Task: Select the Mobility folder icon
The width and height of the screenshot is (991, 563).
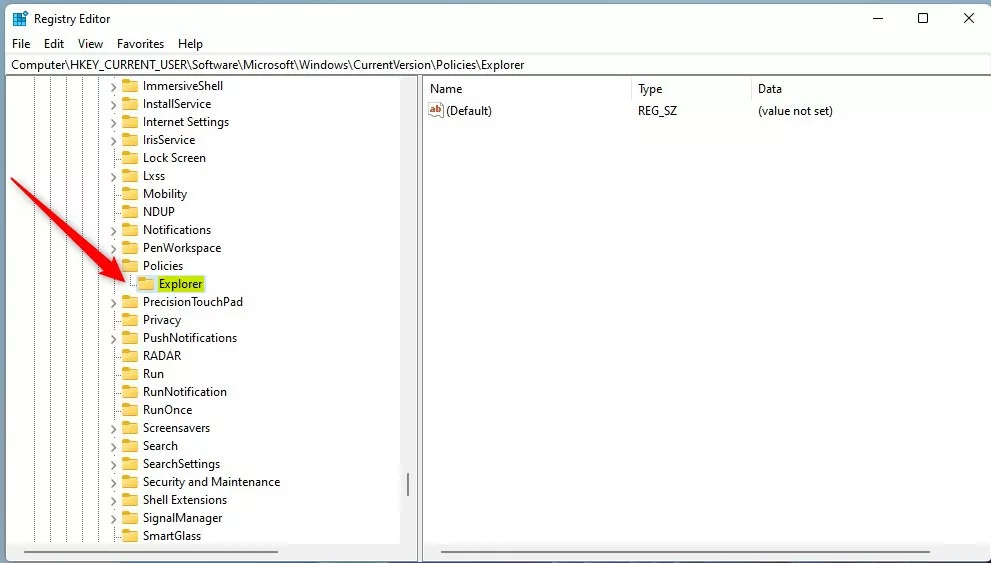Action: [x=130, y=193]
